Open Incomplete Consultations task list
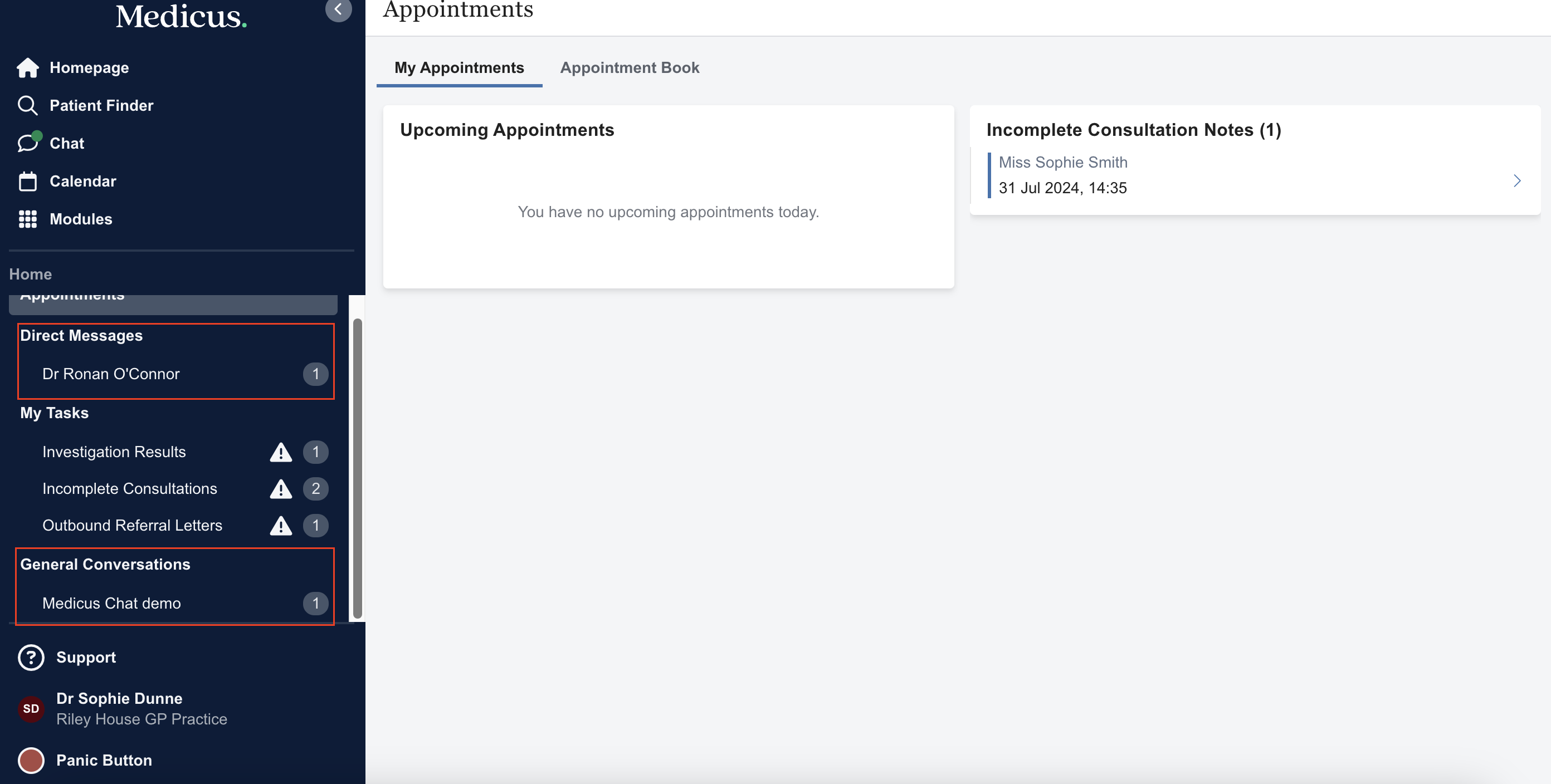 (x=130, y=488)
